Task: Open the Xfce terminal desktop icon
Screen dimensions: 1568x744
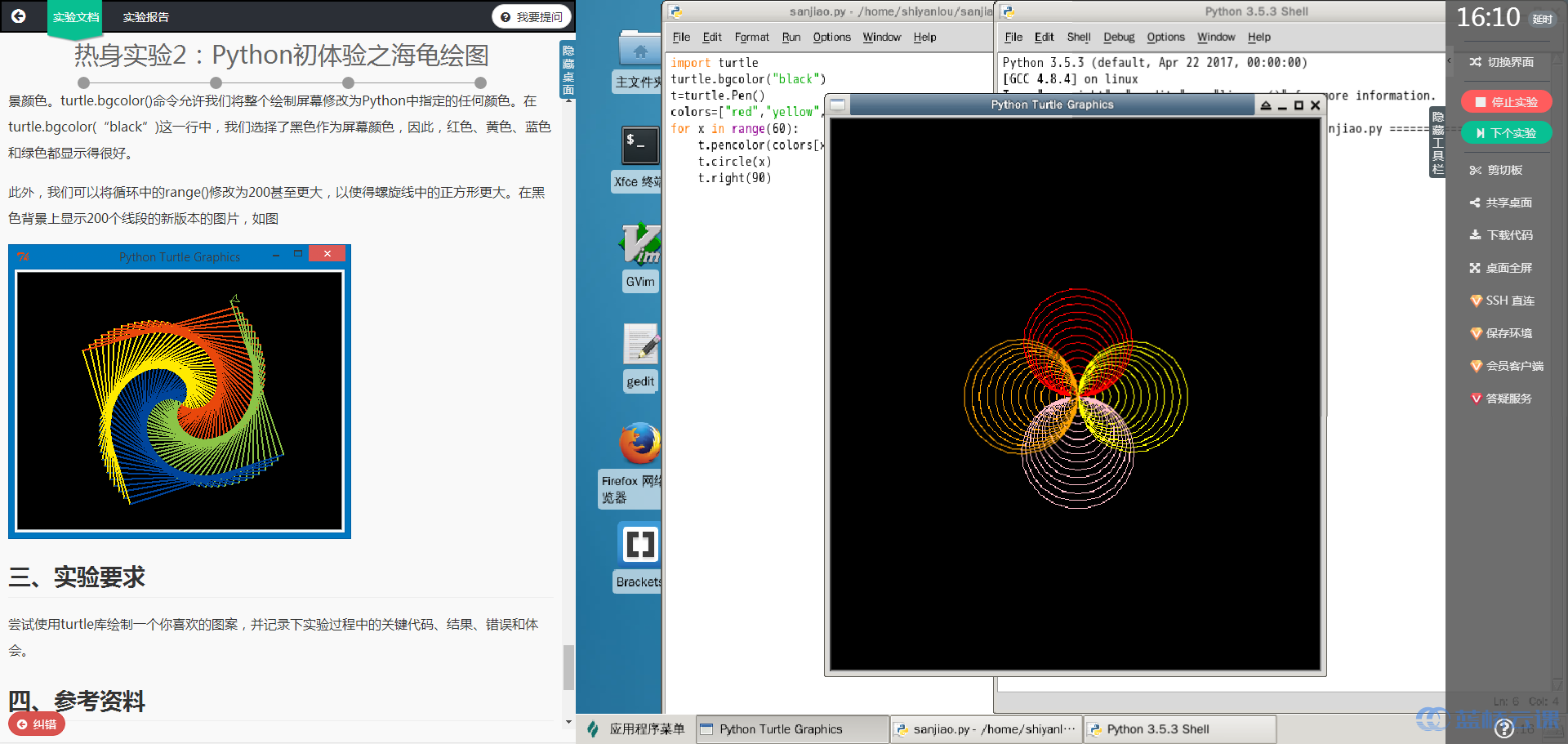Action: click(x=639, y=146)
